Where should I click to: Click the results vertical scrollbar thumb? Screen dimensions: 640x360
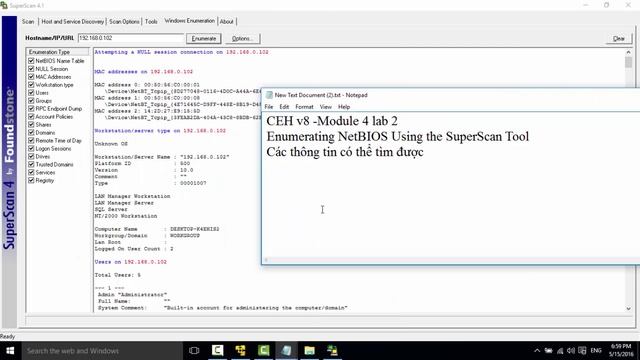click(628, 62)
